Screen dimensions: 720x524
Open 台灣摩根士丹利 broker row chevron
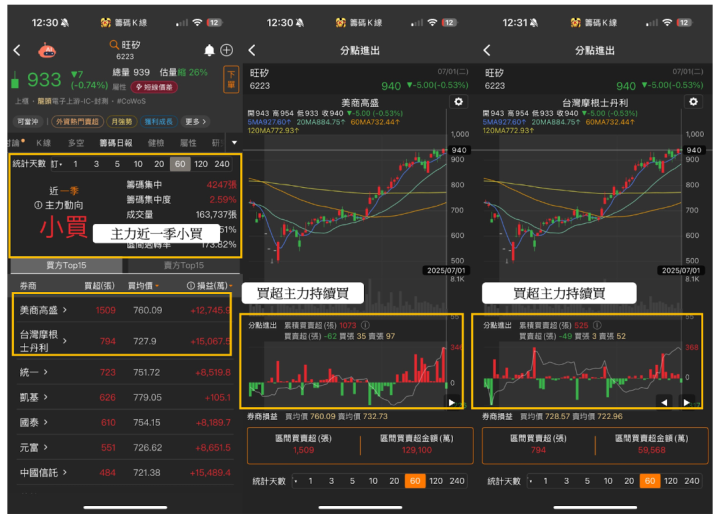coord(65,341)
